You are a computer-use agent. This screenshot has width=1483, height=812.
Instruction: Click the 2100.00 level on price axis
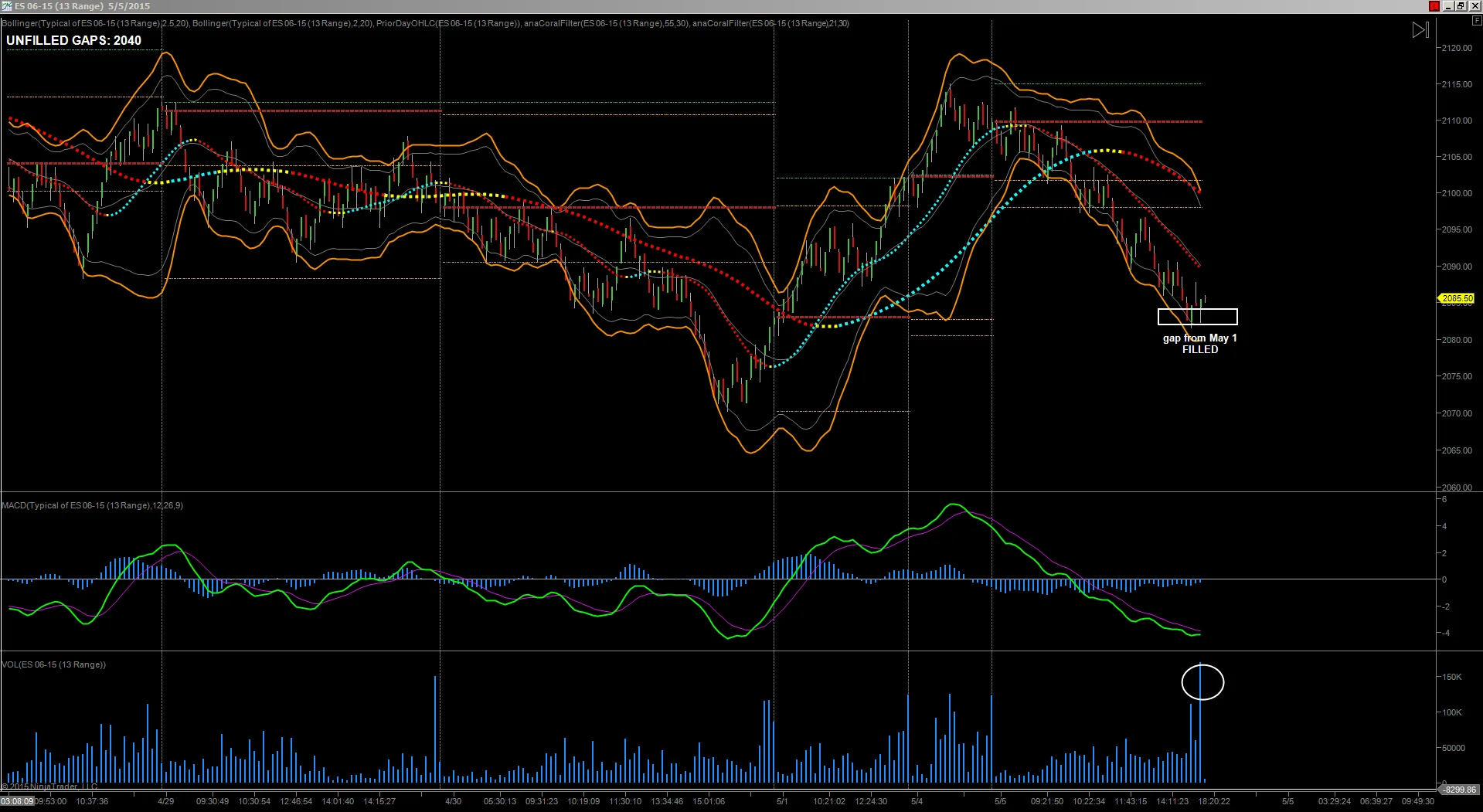coord(1456,194)
